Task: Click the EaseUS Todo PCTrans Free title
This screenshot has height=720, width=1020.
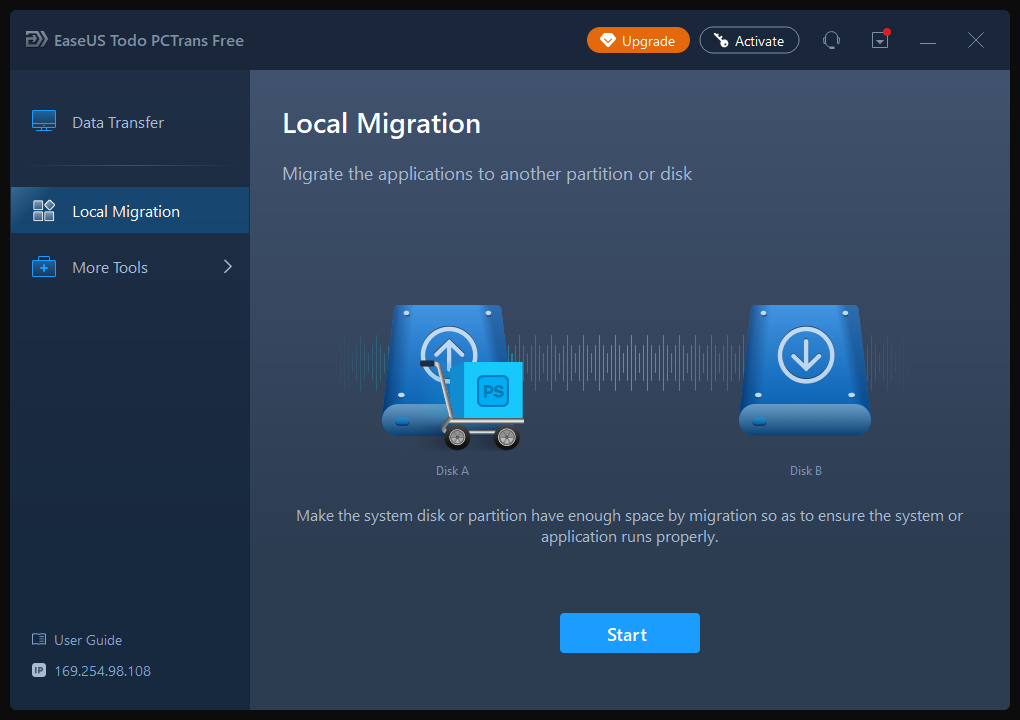Action: (x=149, y=40)
